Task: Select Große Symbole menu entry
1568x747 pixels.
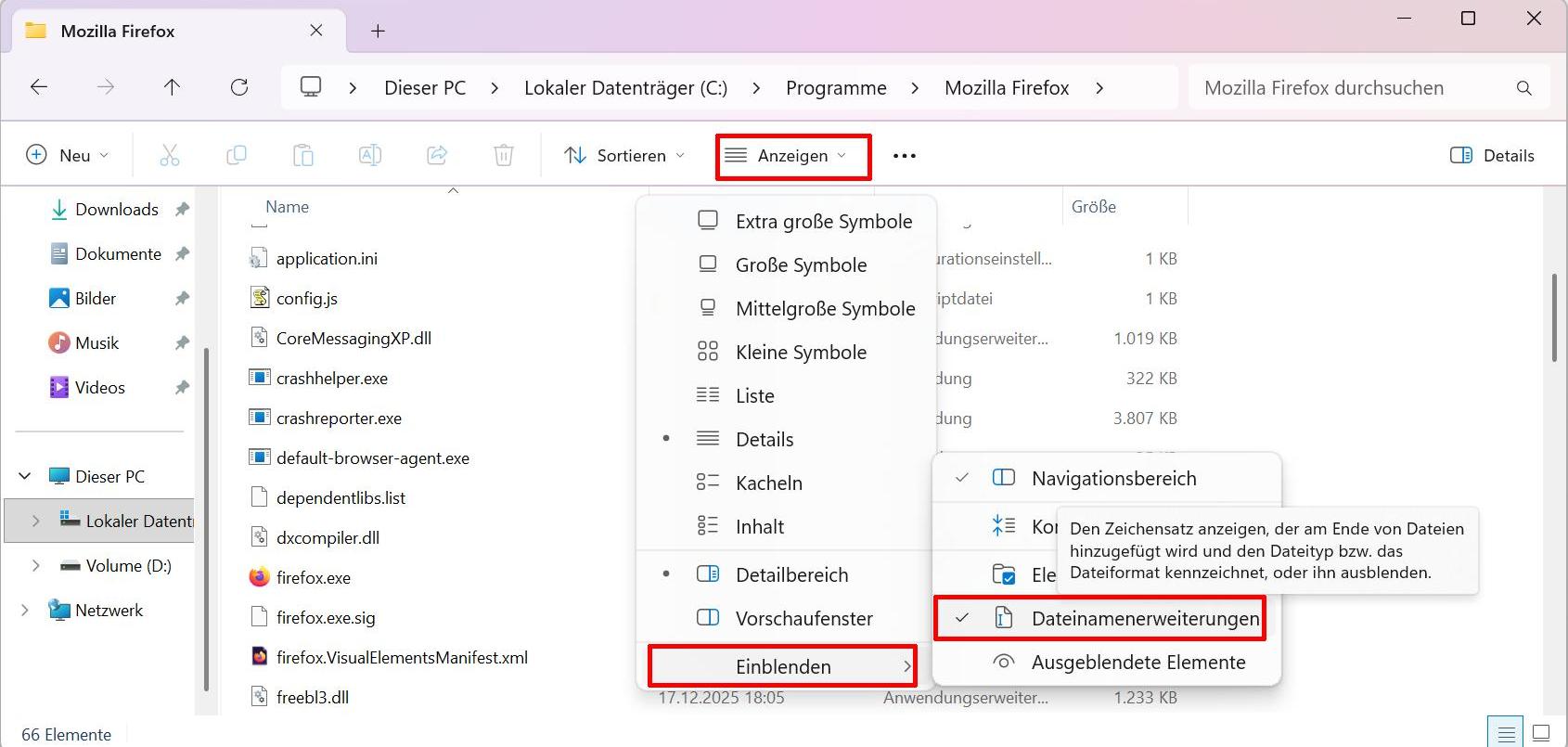Action: (786, 265)
